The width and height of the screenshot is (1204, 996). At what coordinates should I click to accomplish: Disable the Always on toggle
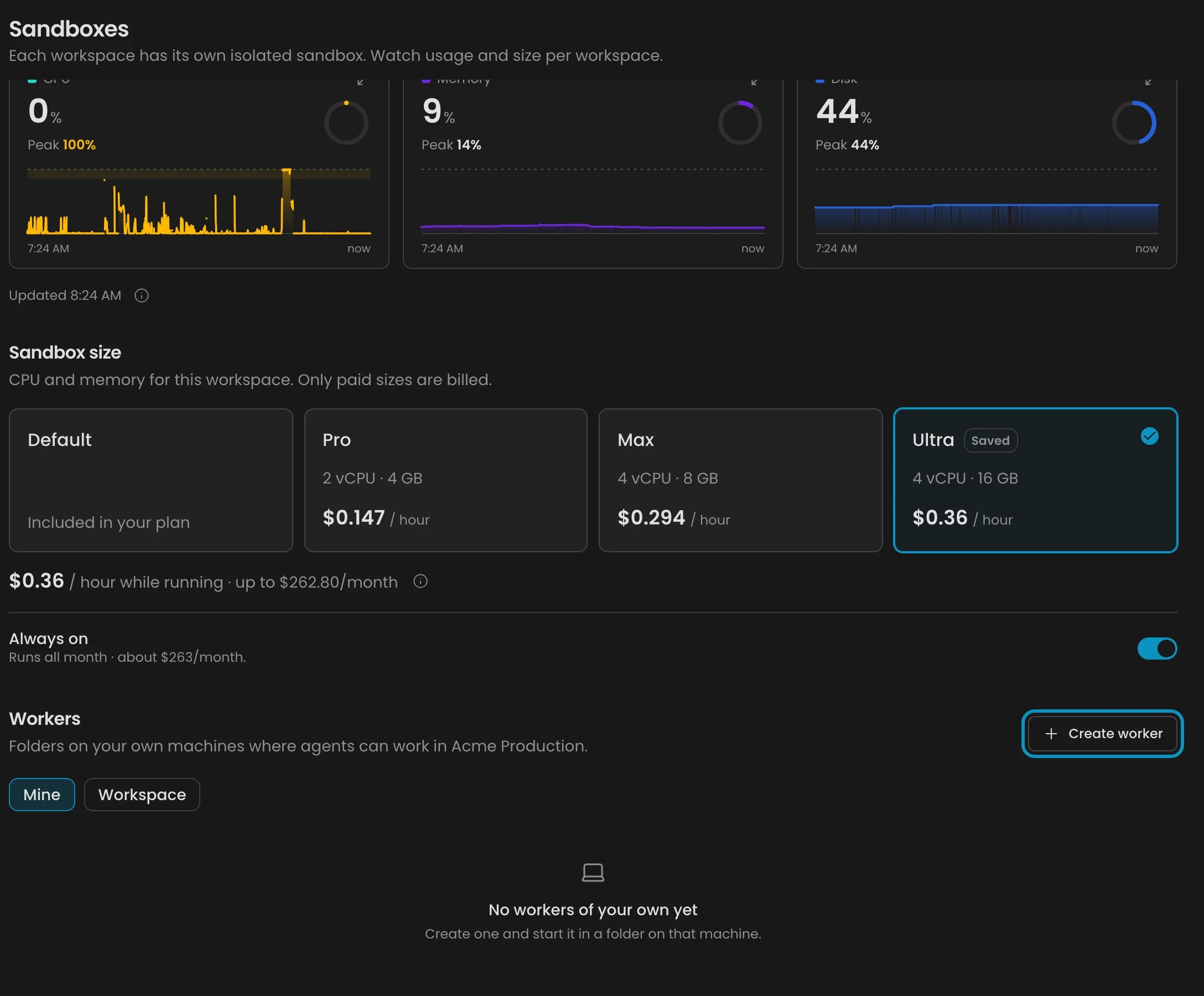point(1157,649)
